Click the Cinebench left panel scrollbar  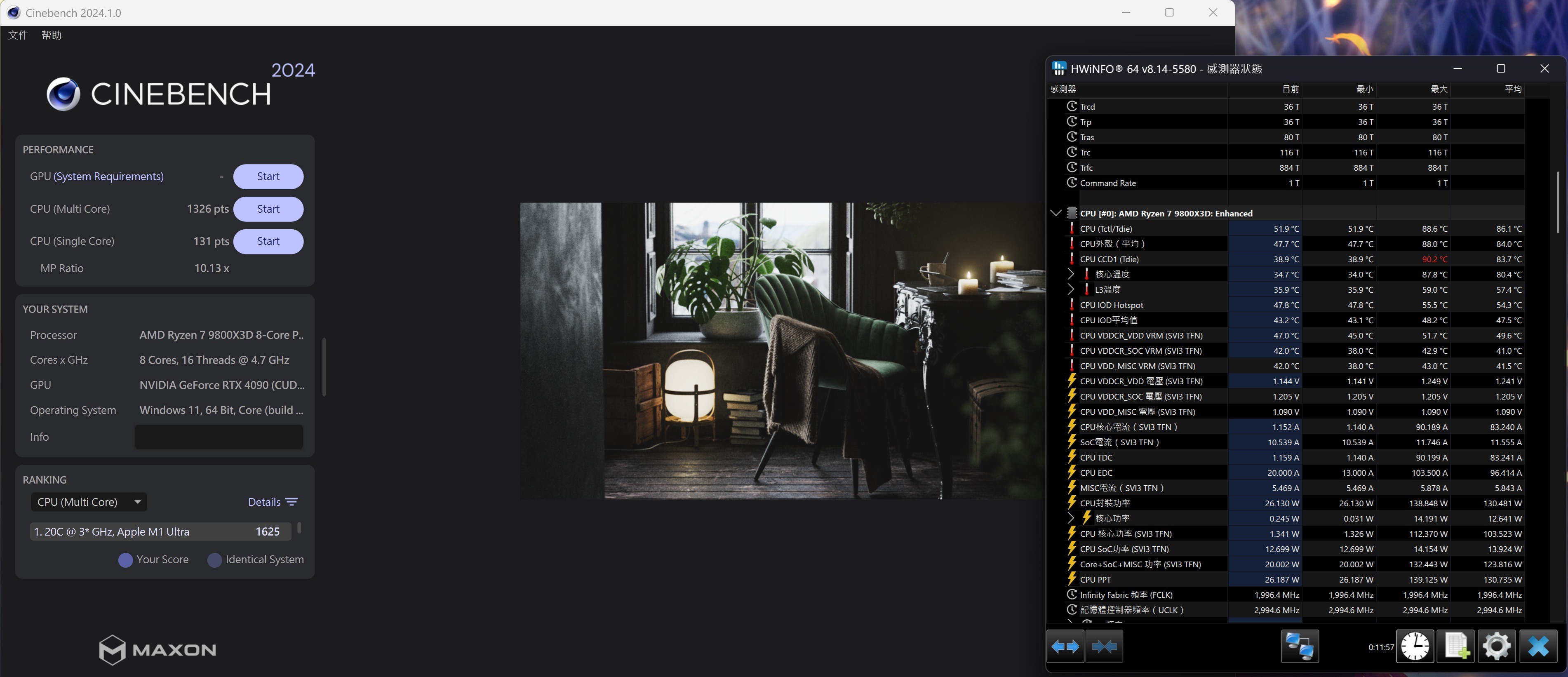pyautogui.click(x=324, y=367)
